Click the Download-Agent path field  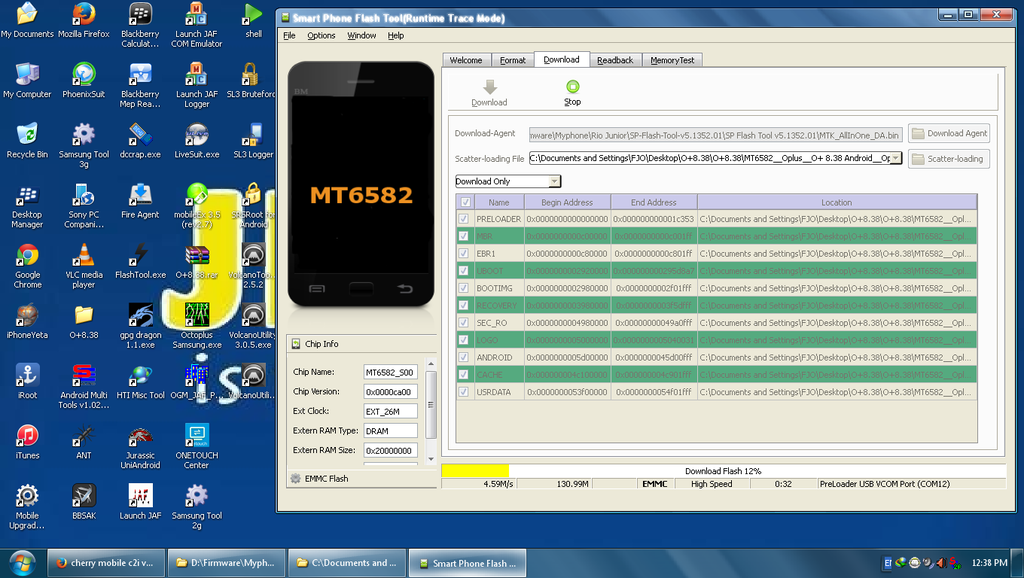point(716,135)
